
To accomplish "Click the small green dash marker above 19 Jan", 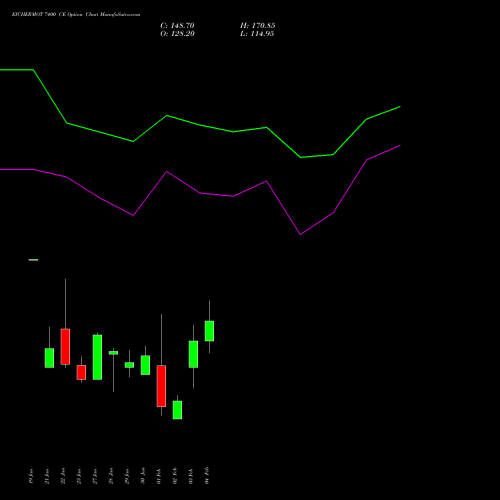I will click(x=33, y=260).
